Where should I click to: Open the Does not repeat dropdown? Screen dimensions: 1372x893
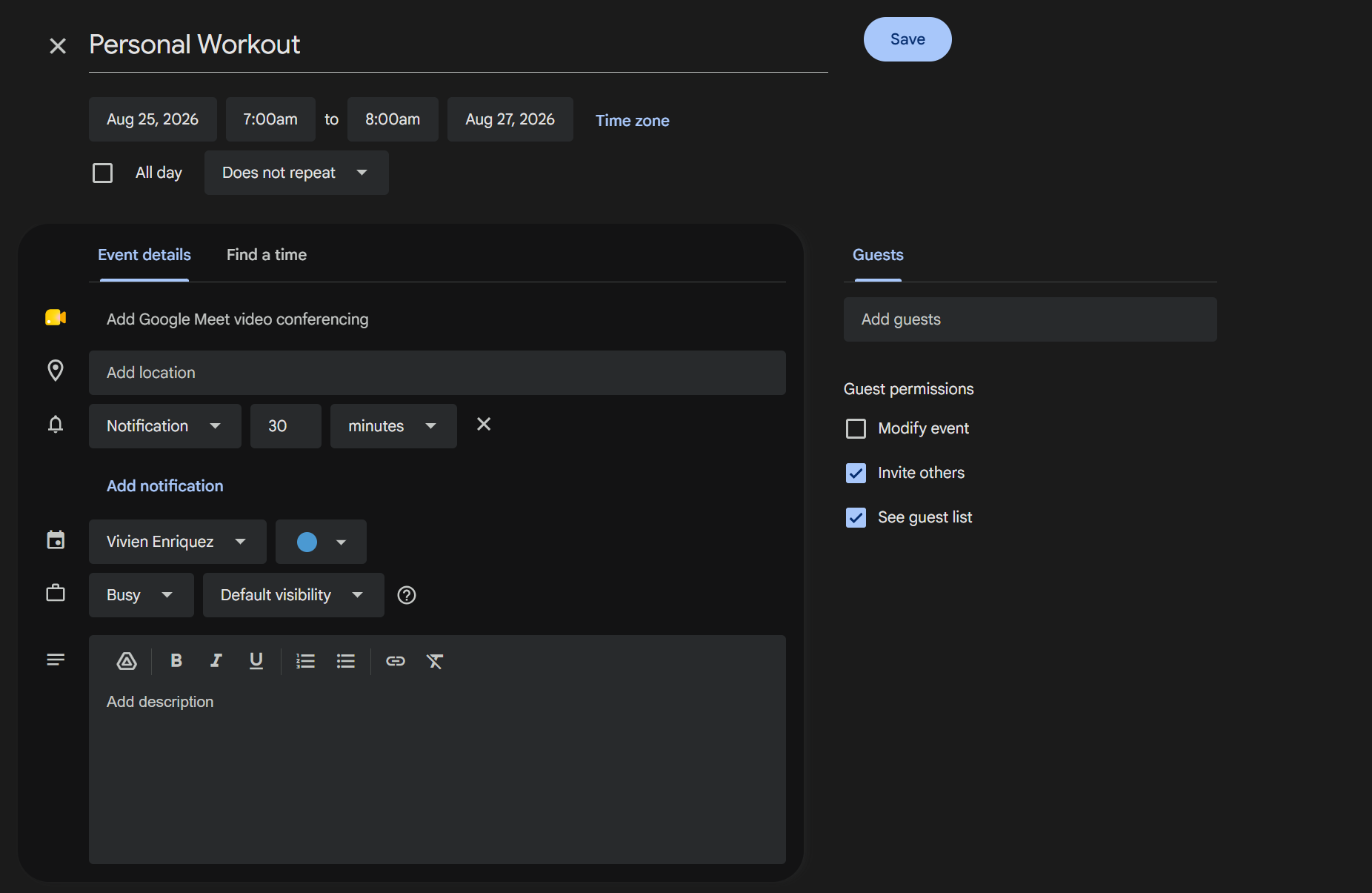point(296,173)
